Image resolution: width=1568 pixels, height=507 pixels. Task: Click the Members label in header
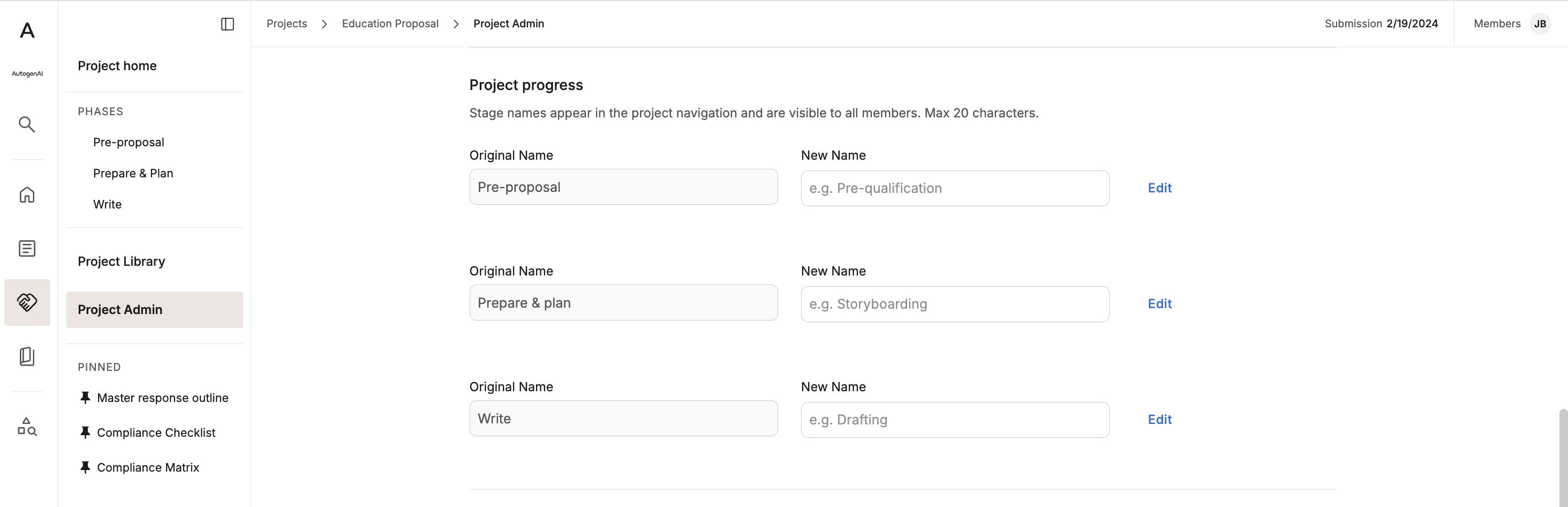1497,24
